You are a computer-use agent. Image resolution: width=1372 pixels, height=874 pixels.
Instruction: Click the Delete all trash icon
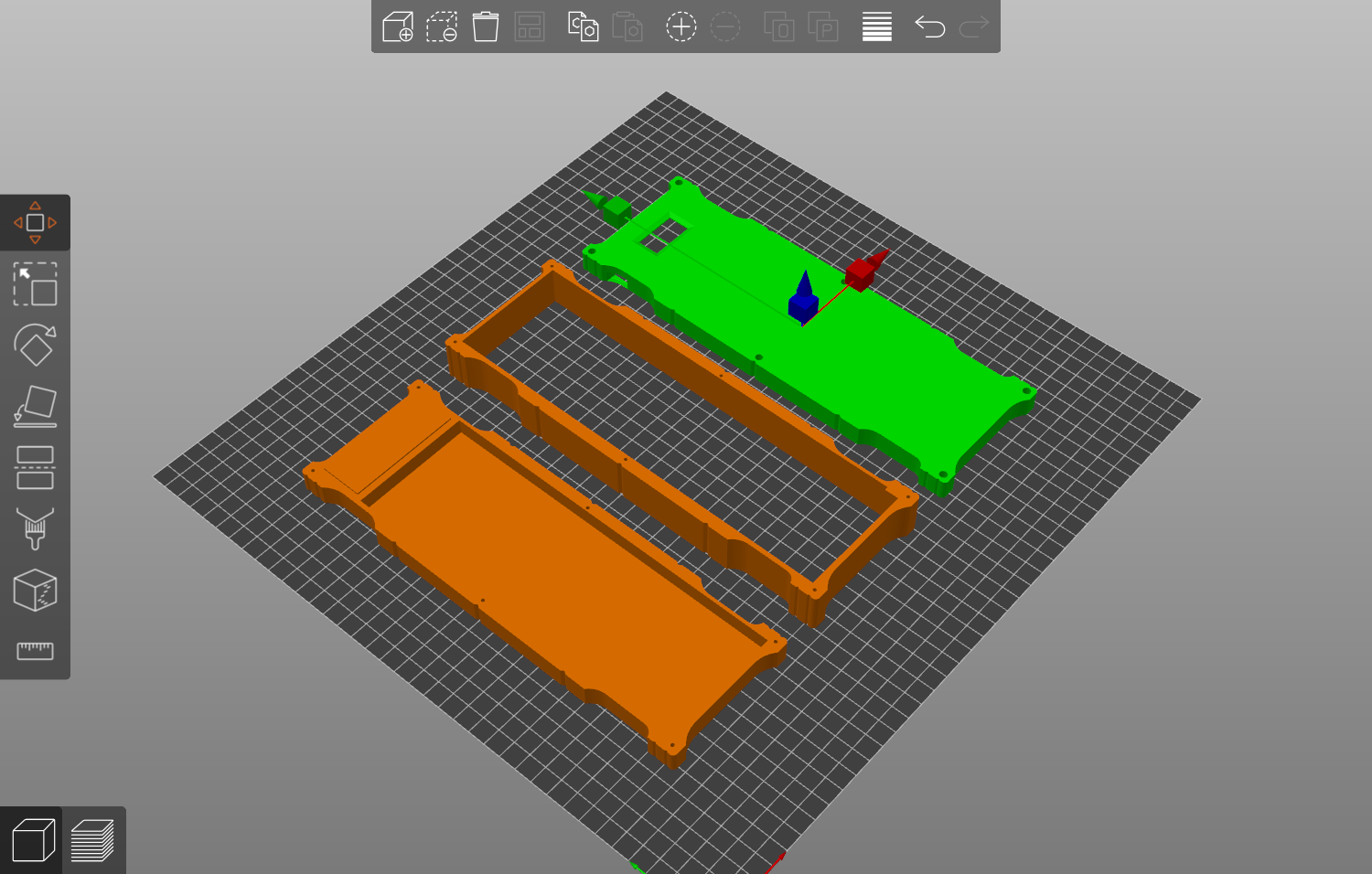coord(486,27)
